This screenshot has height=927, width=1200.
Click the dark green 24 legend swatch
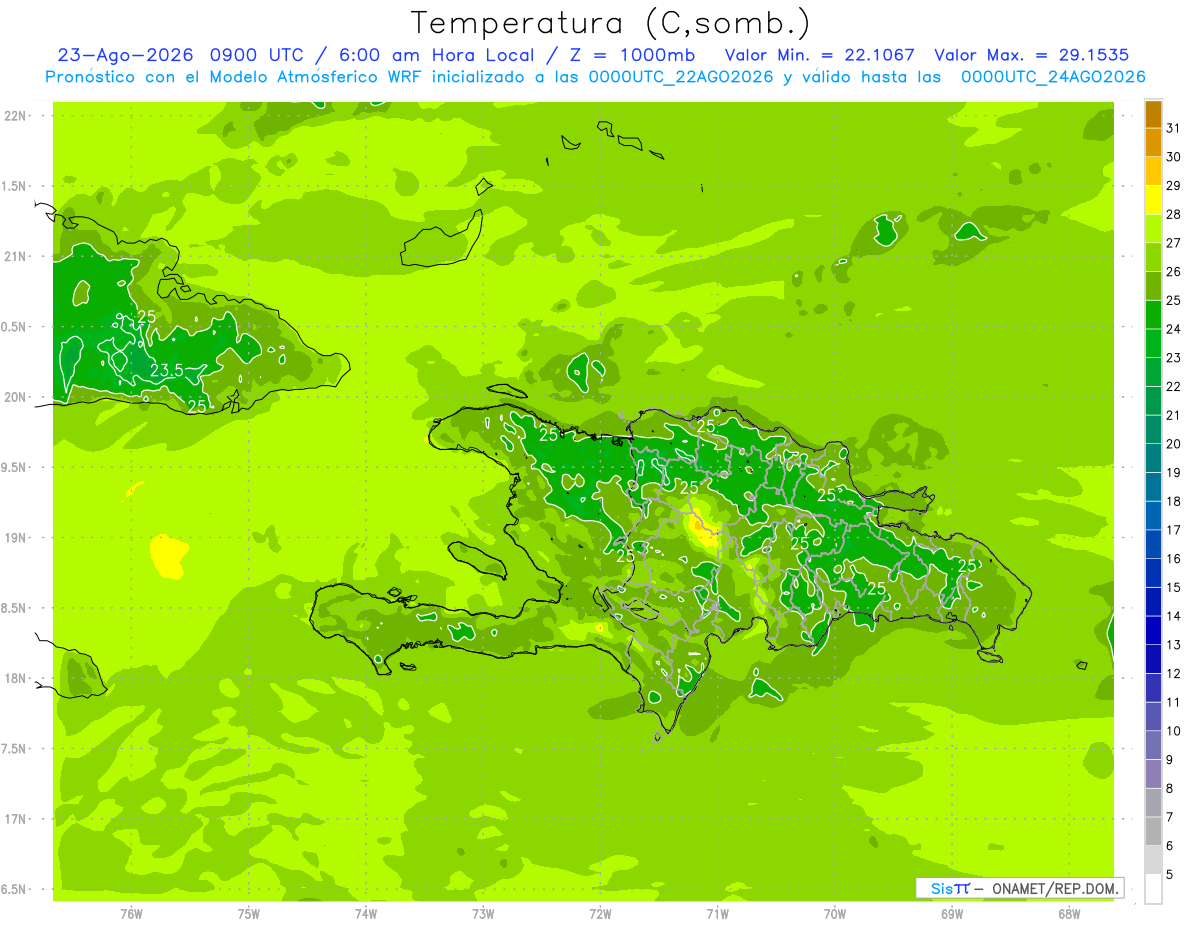tap(1153, 315)
